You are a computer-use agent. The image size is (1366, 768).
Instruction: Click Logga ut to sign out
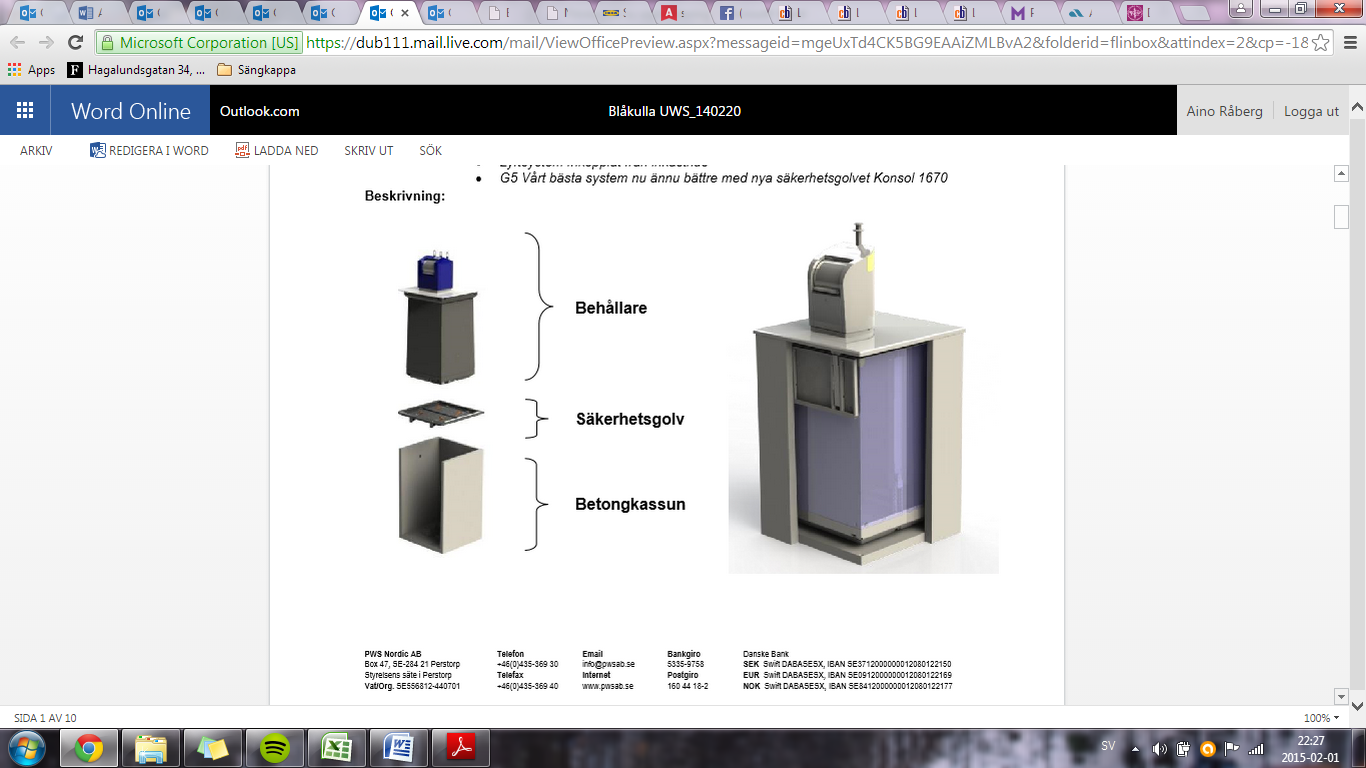pos(1311,111)
